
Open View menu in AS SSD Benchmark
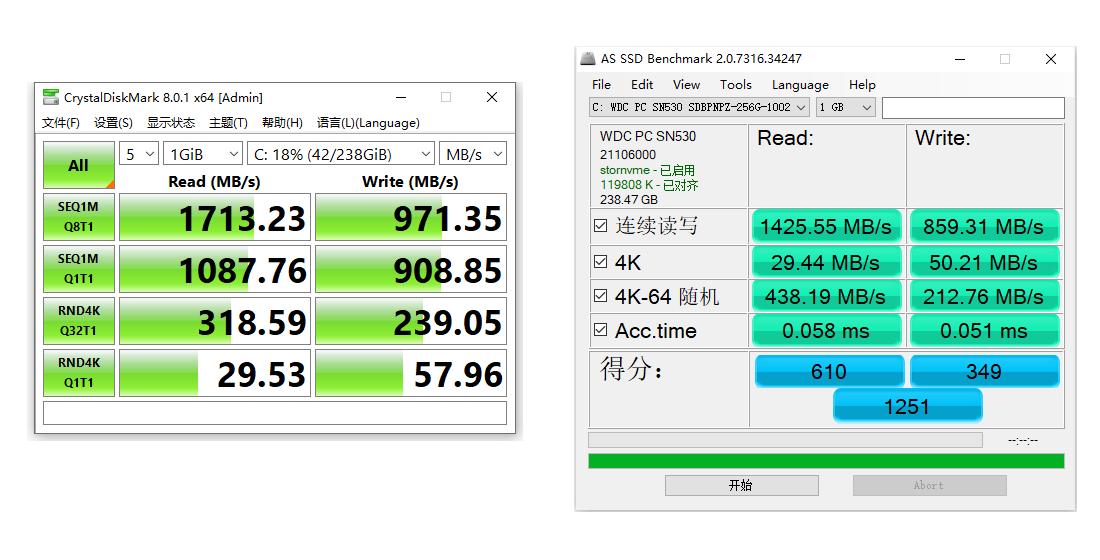[x=686, y=84]
